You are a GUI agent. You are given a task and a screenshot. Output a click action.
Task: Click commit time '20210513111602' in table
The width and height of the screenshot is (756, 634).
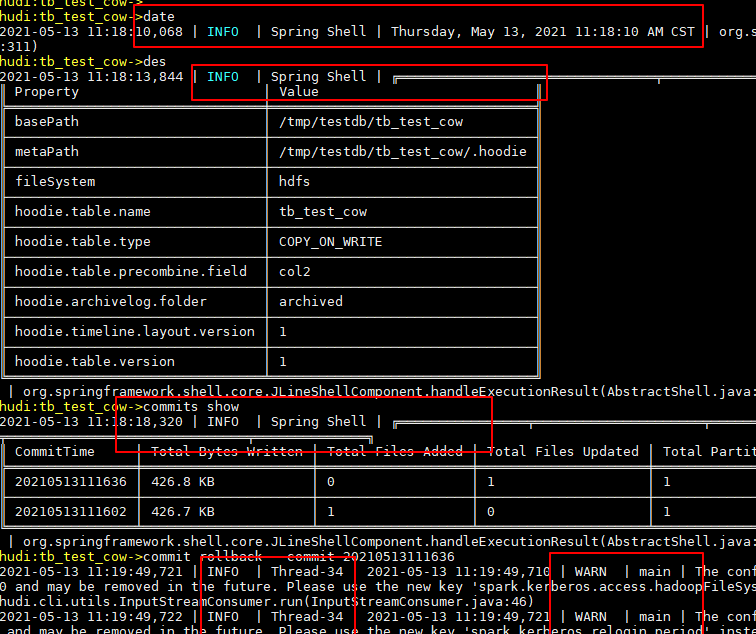coord(70,512)
